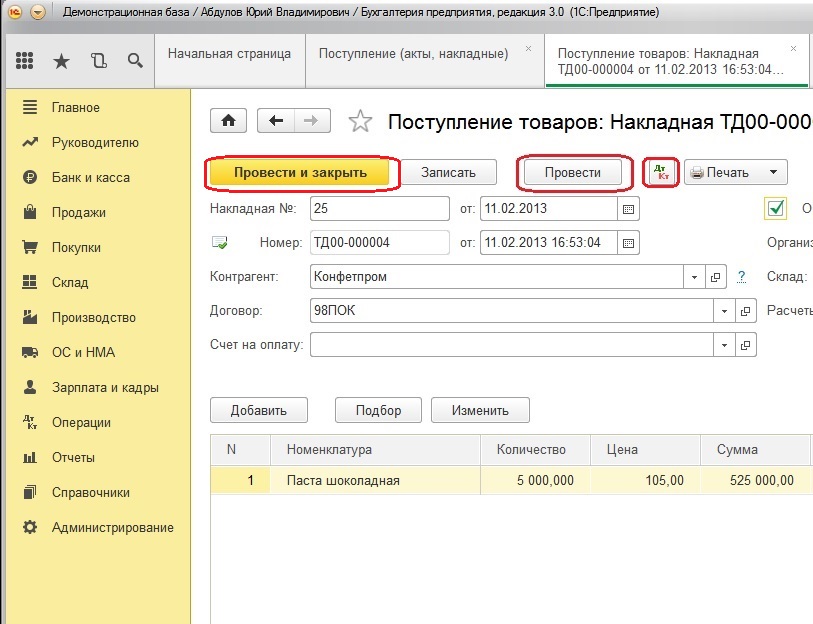Close the Поступление товаров Накладная tab

click(x=793, y=49)
